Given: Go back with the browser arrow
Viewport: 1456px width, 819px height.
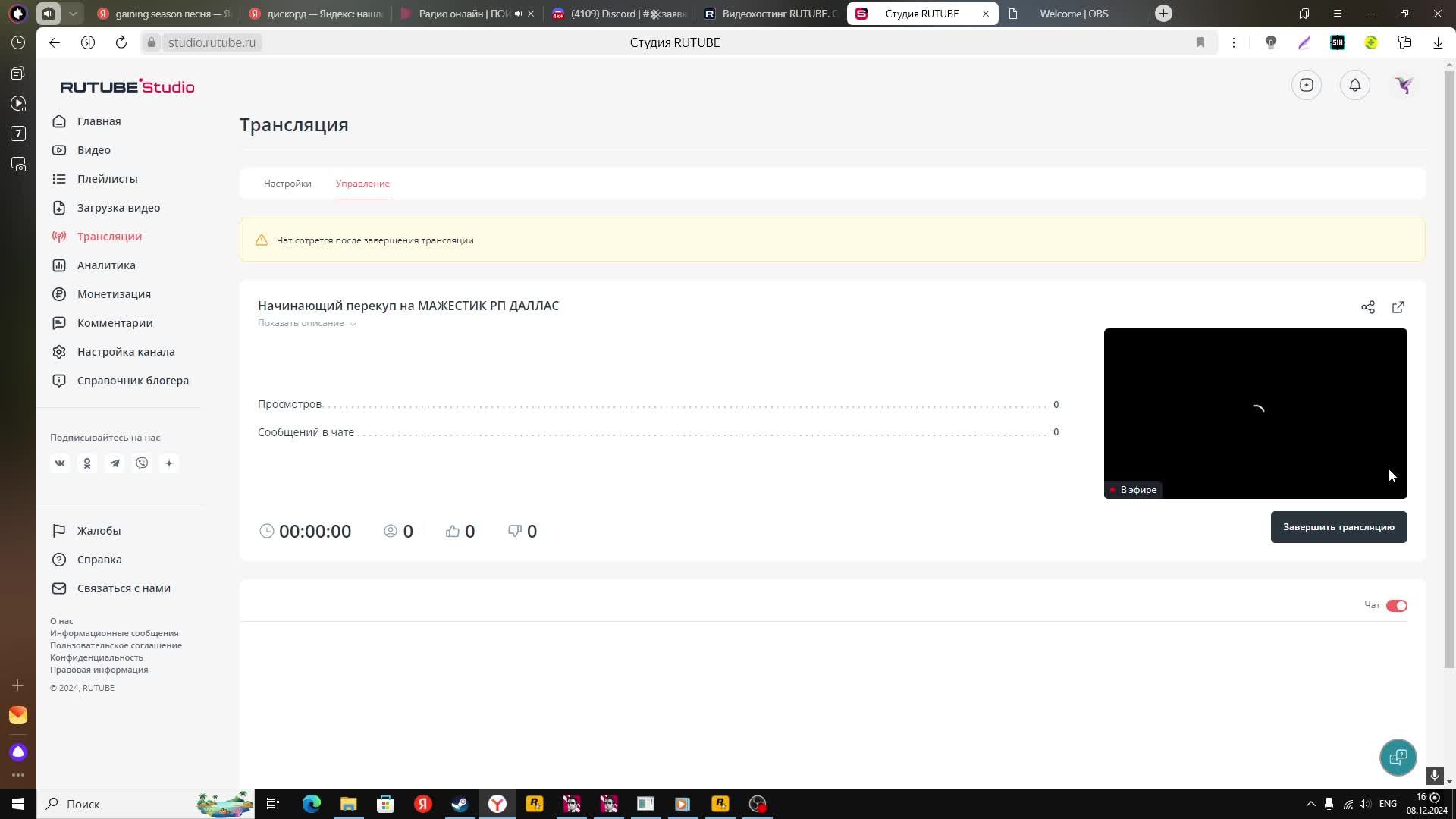Looking at the screenshot, I should (x=55, y=42).
